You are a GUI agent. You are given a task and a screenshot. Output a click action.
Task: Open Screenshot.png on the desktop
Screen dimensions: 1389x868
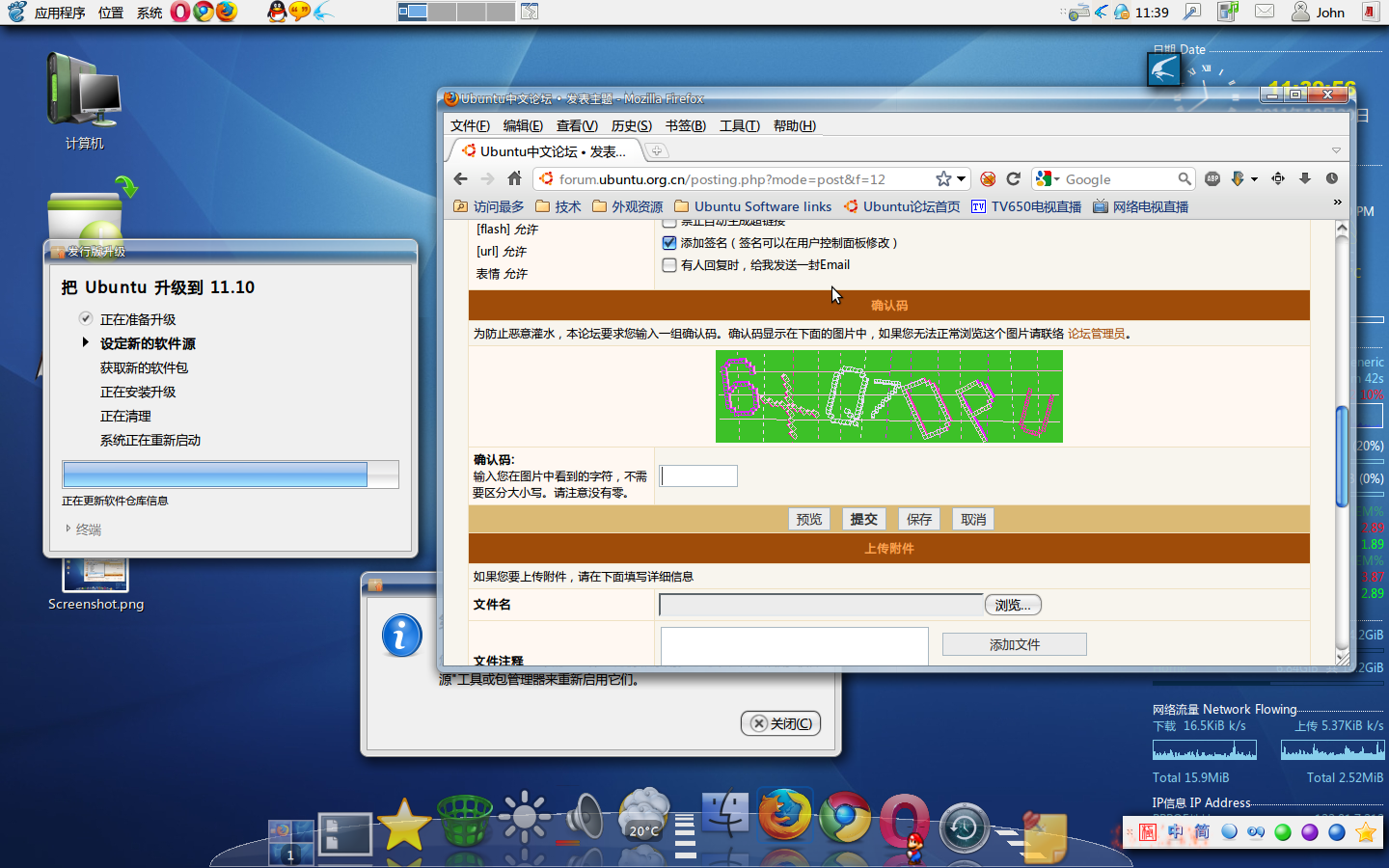pos(95,583)
